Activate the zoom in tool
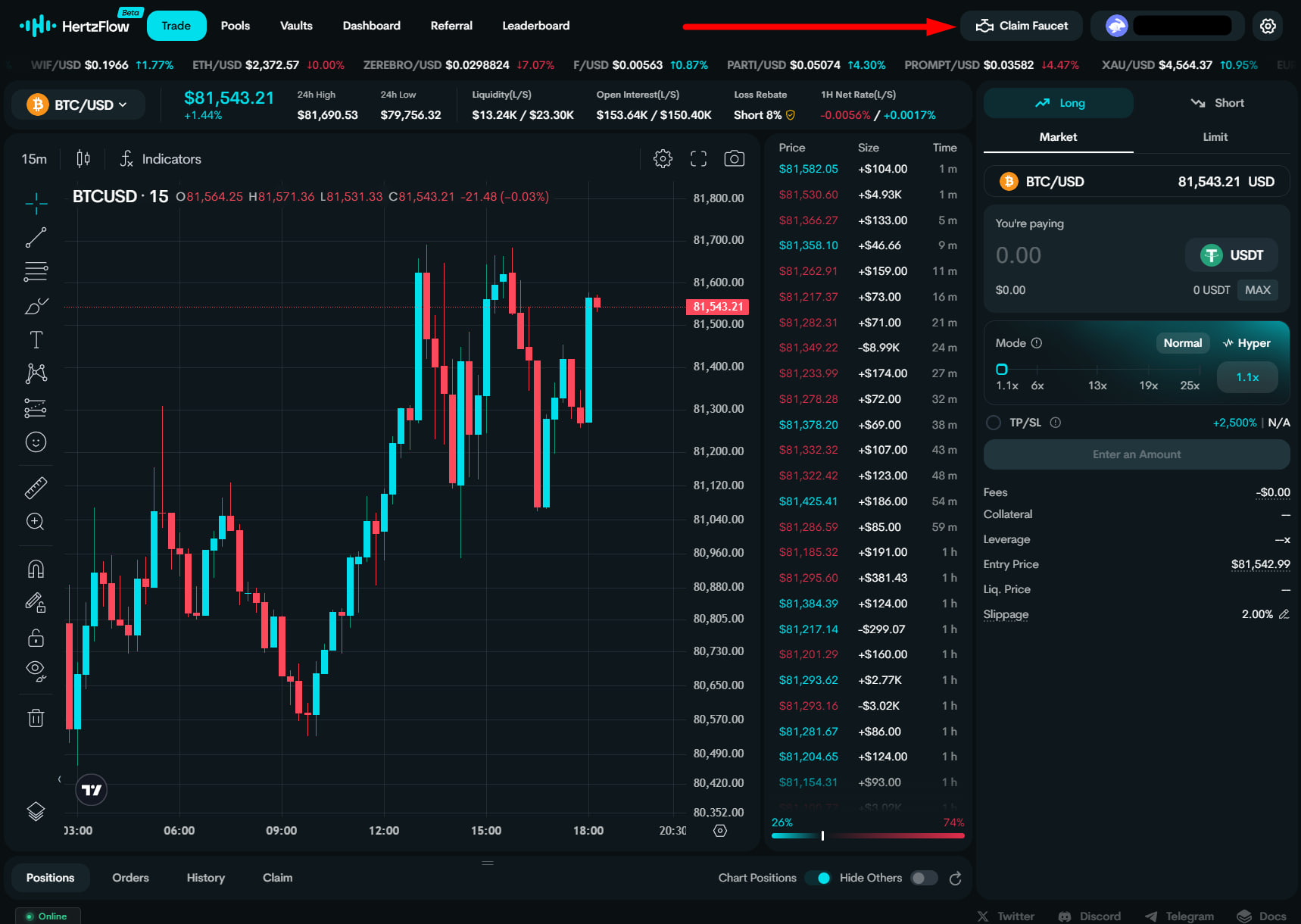 [36, 522]
